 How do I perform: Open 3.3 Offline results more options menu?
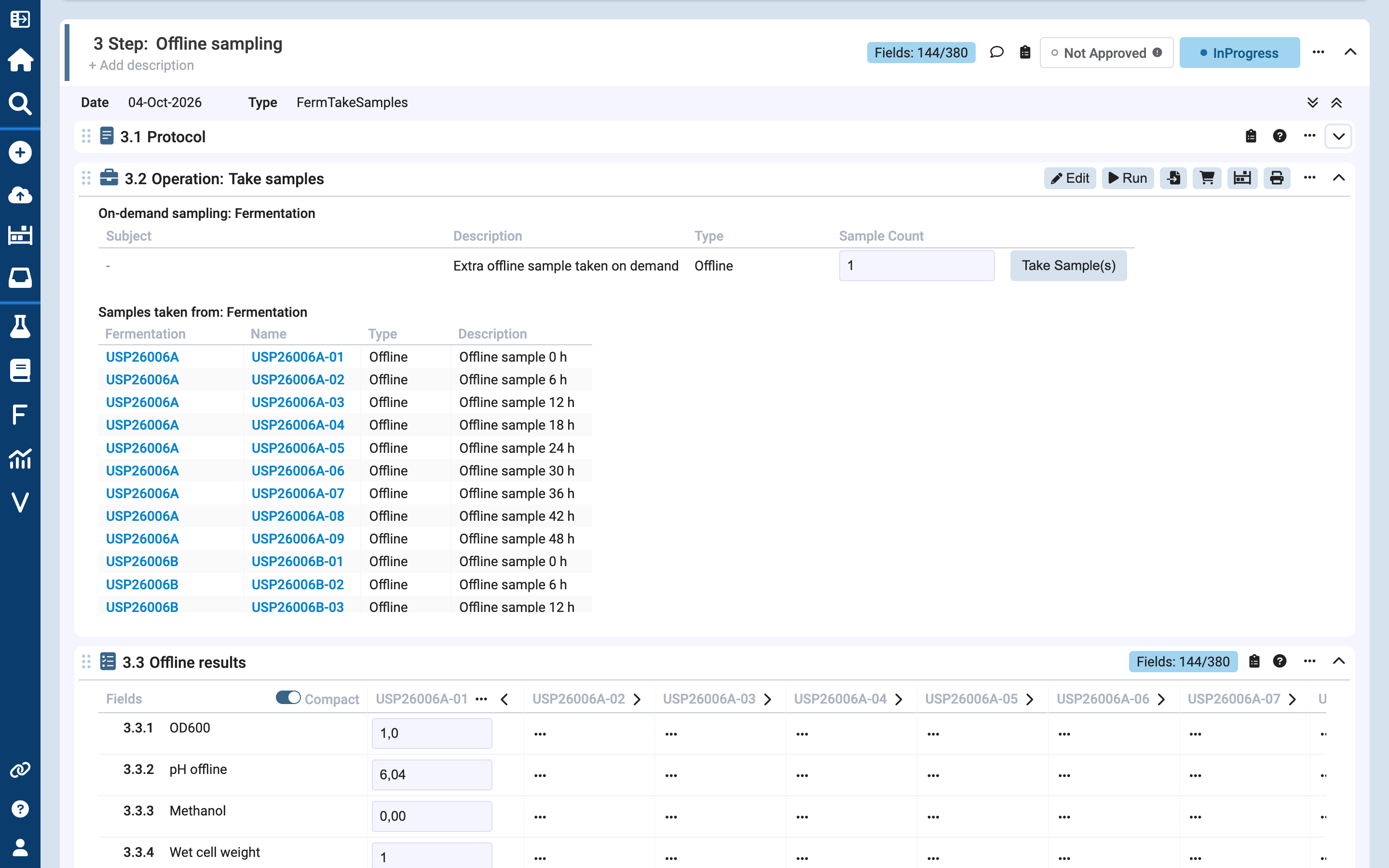coord(1310,661)
